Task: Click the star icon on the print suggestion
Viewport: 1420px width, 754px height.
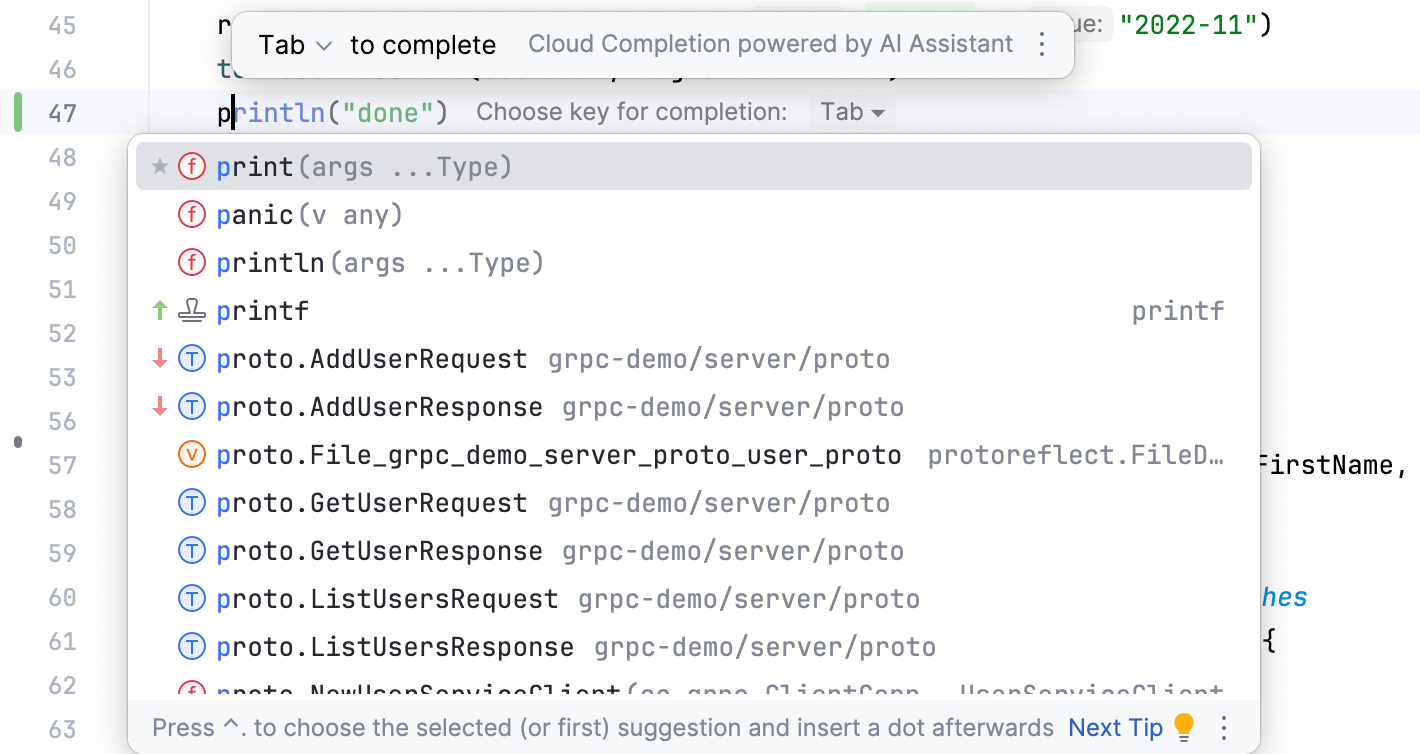Action: click(x=158, y=166)
